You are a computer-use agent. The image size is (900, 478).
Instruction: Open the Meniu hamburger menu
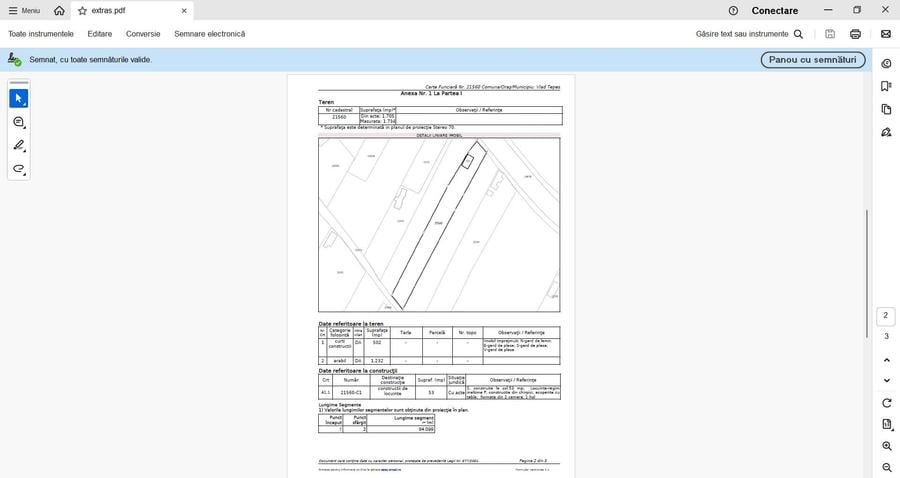[x=25, y=10]
